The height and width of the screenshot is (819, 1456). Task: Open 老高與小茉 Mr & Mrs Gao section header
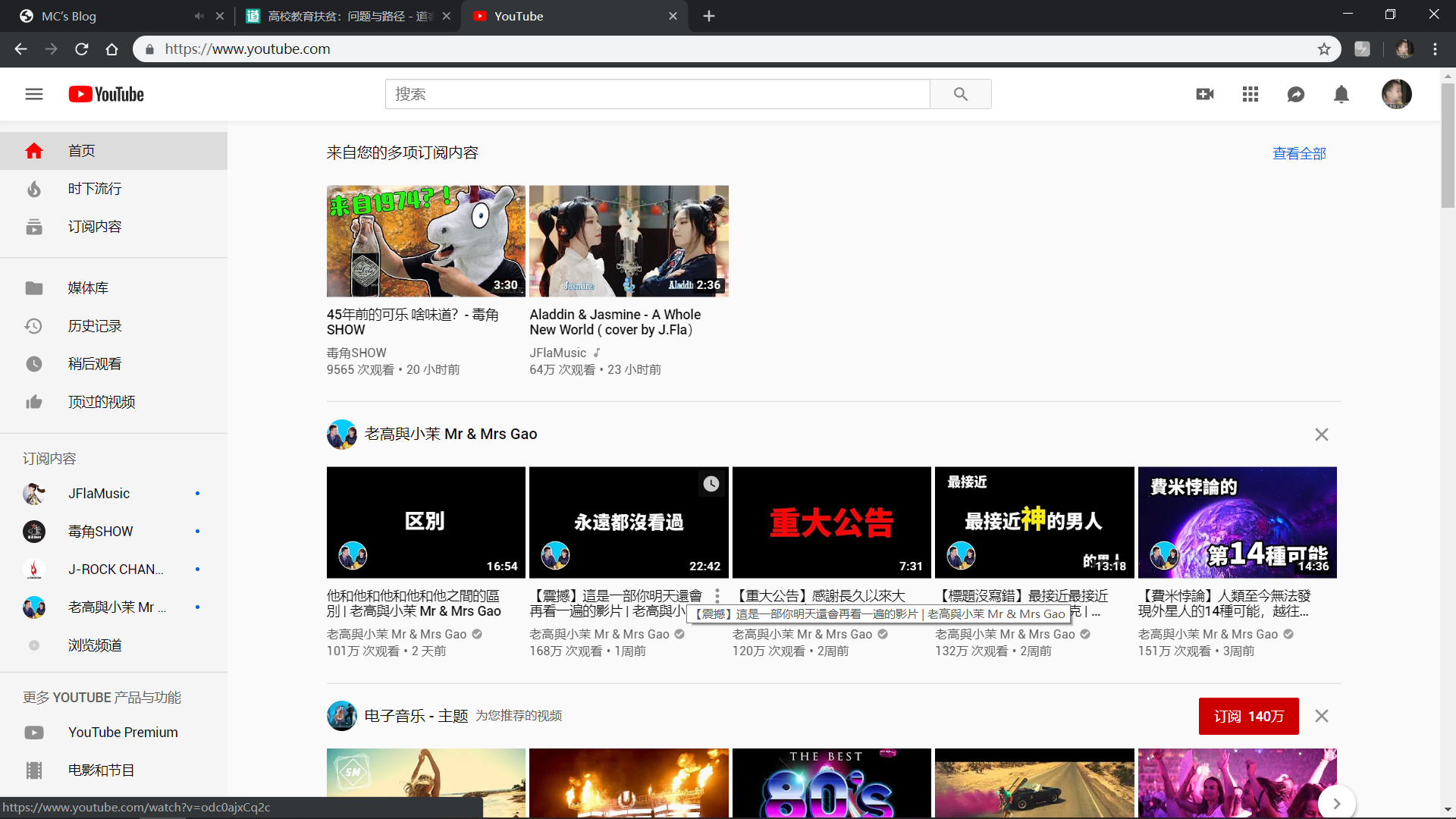(450, 434)
